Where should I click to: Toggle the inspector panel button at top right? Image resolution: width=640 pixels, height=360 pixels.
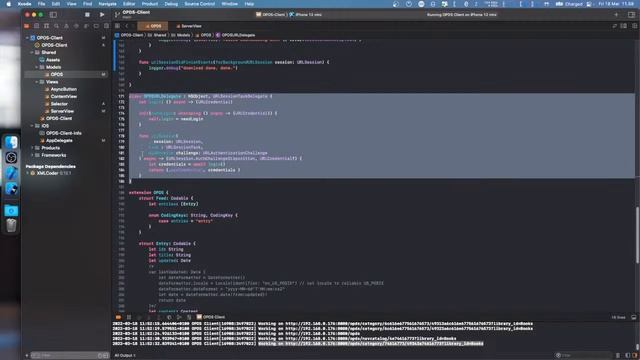[631, 15]
